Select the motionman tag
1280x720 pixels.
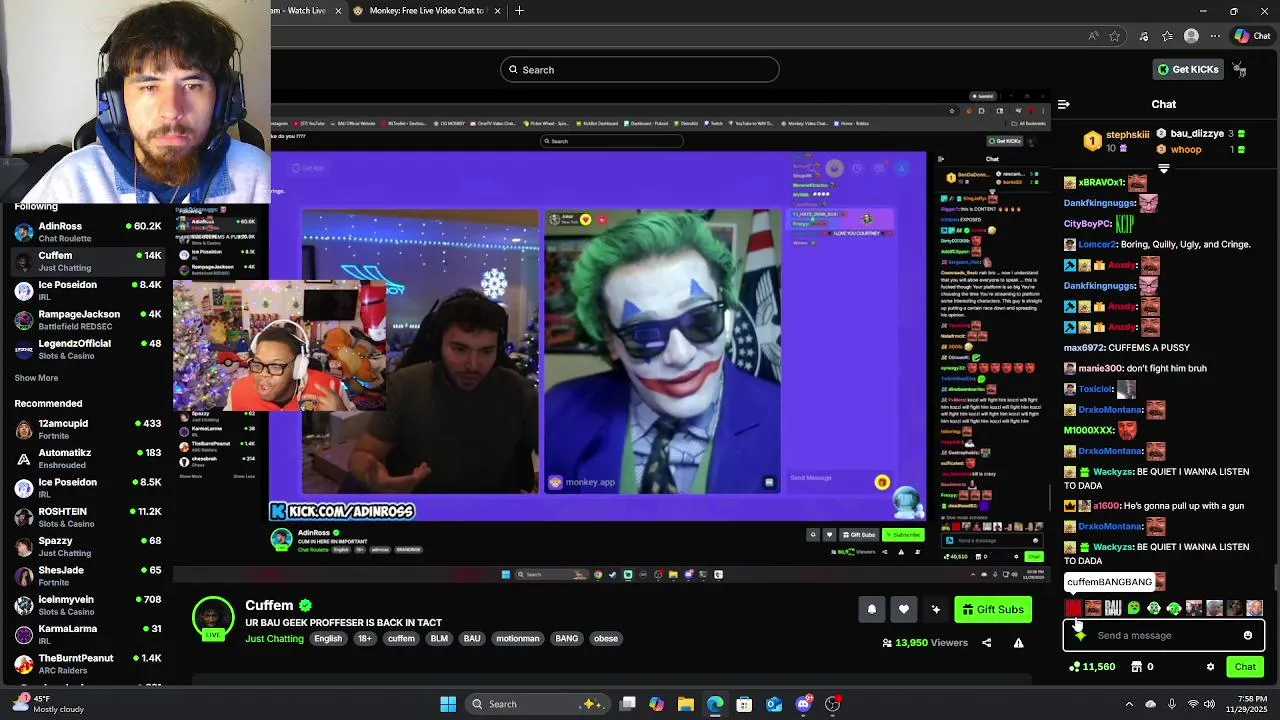tap(518, 638)
